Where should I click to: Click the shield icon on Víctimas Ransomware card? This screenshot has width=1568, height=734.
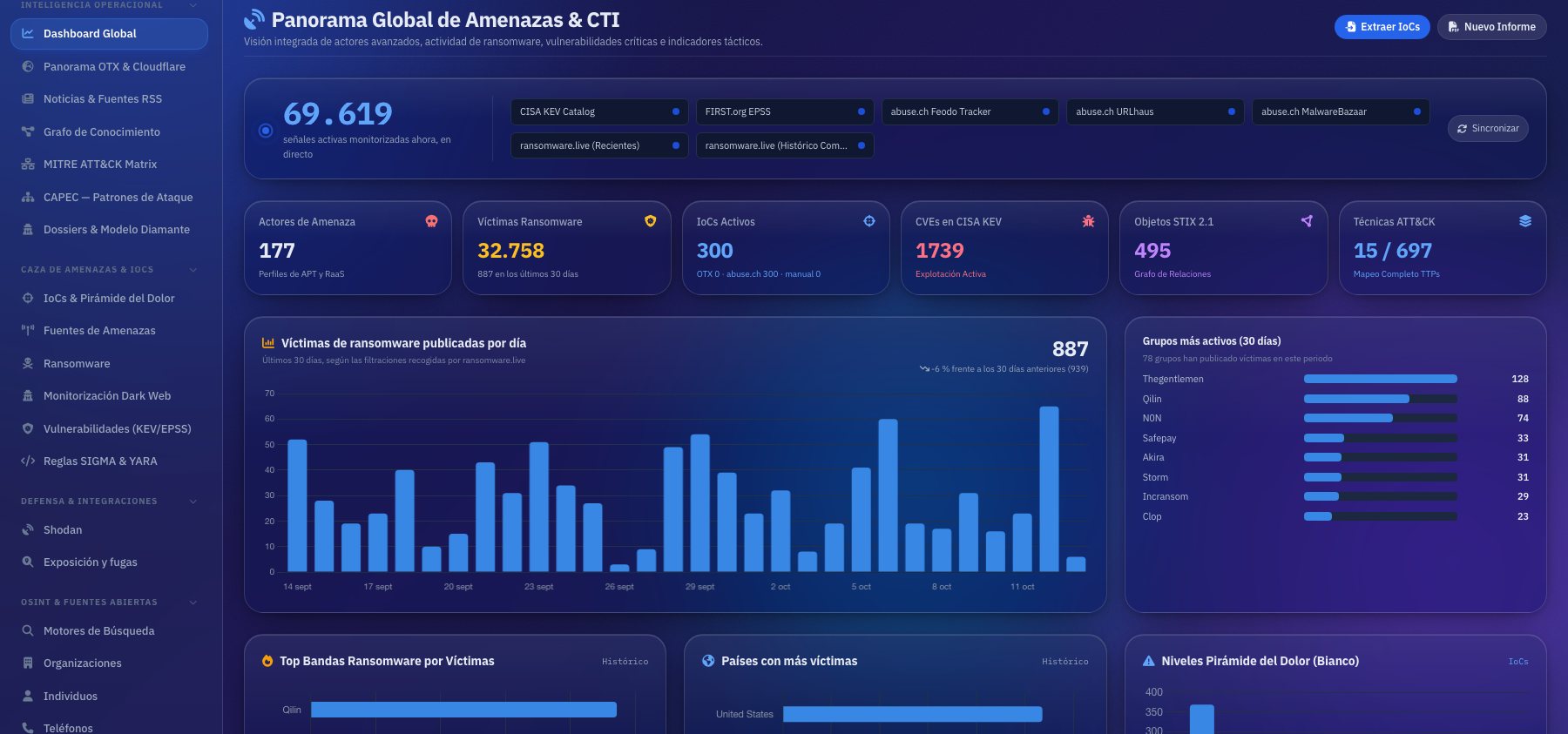point(650,221)
